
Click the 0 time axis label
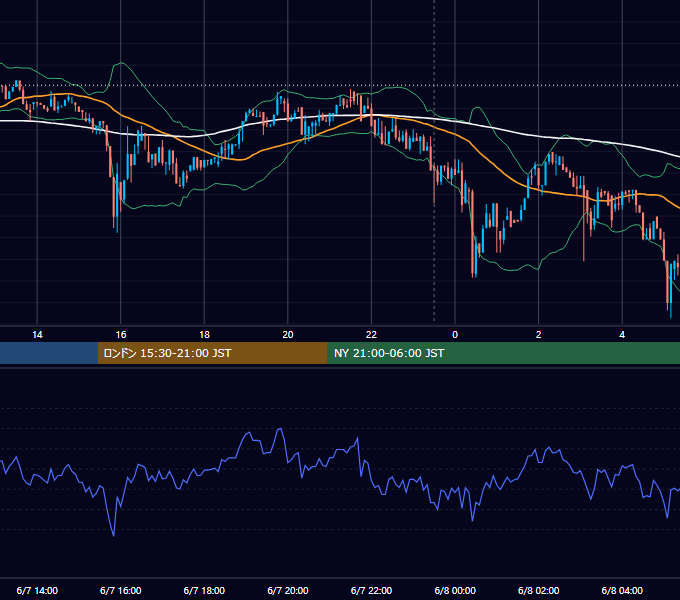[x=455, y=335]
